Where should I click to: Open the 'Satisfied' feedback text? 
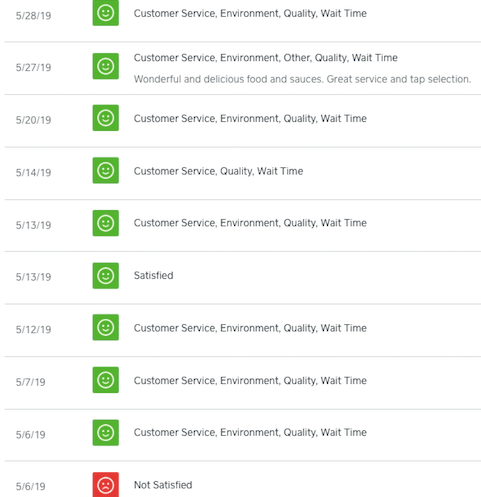(153, 275)
